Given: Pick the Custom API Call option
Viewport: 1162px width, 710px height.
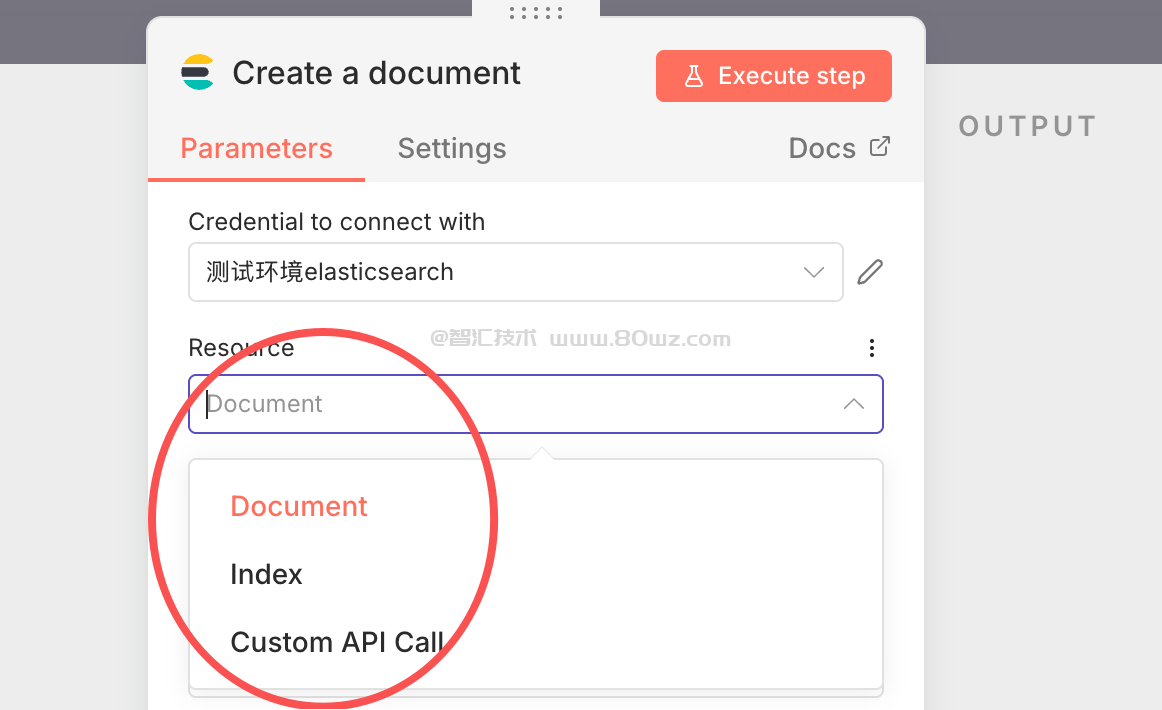Looking at the screenshot, I should (x=337, y=642).
